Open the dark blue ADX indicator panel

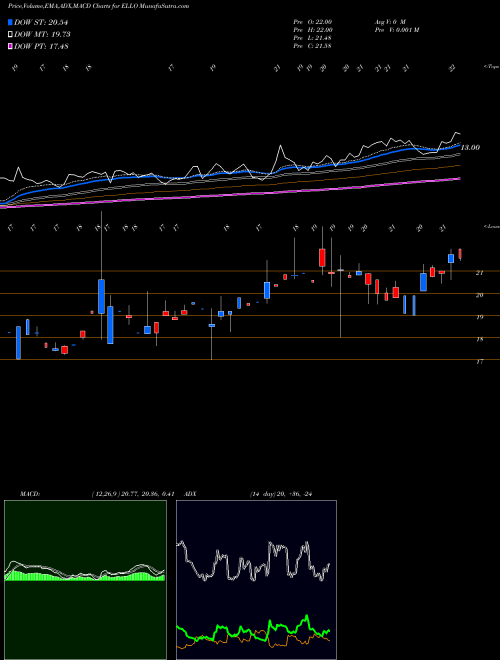pos(256,580)
